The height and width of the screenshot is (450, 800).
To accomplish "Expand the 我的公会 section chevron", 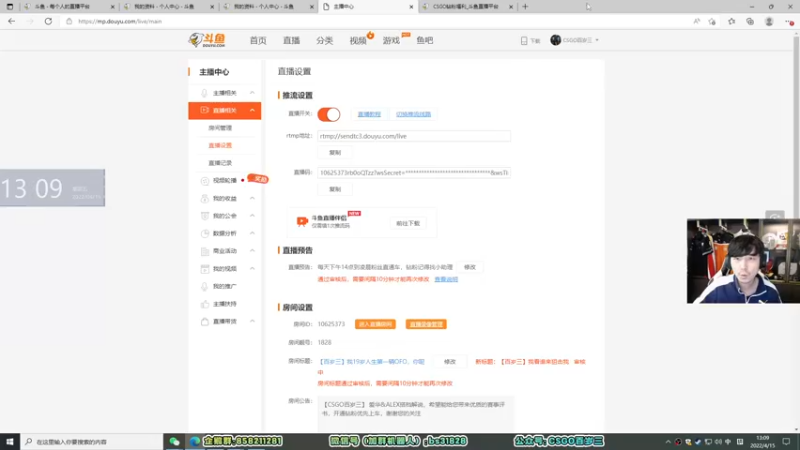I will [x=252, y=216].
